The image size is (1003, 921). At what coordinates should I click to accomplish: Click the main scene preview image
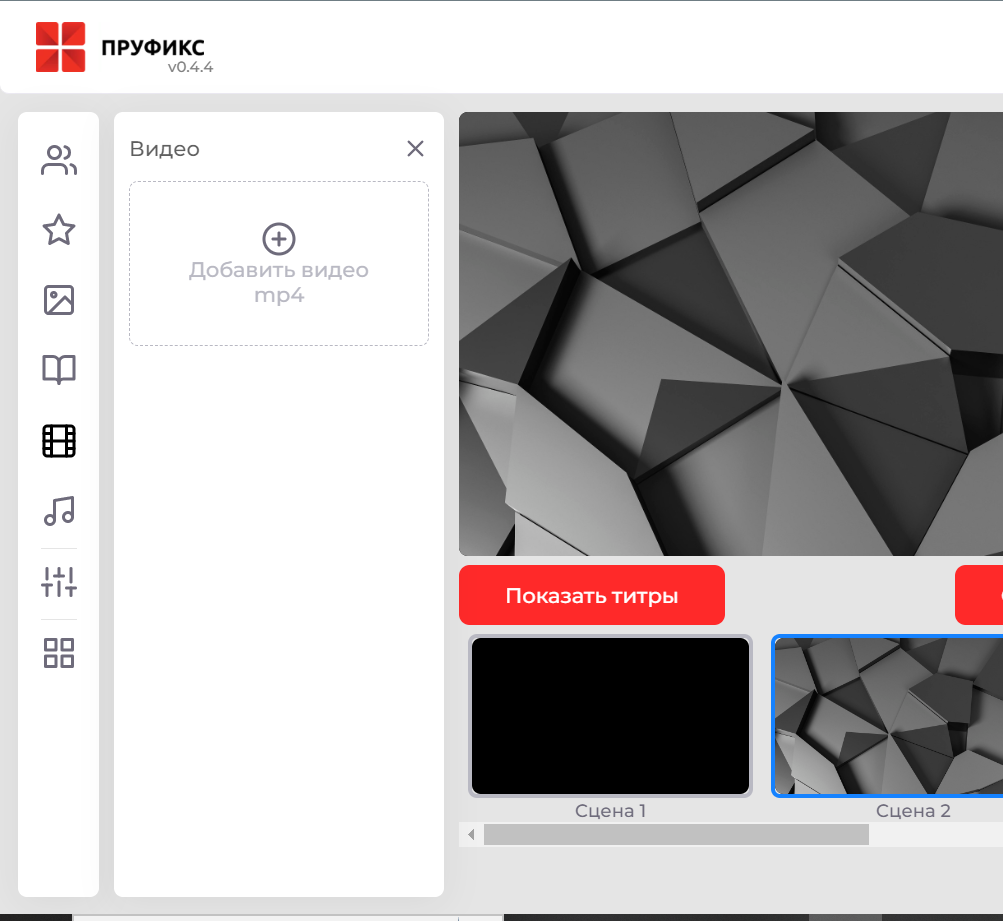point(731,334)
